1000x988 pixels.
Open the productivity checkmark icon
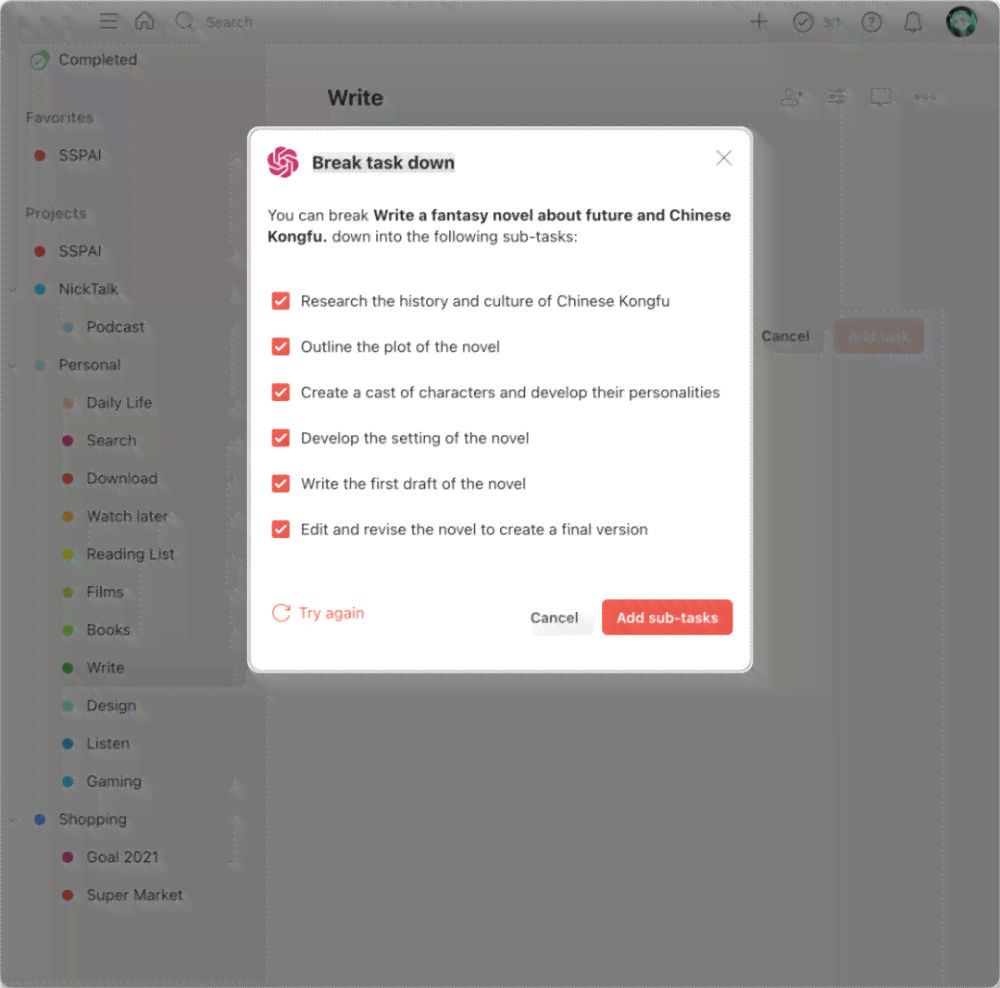point(803,22)
